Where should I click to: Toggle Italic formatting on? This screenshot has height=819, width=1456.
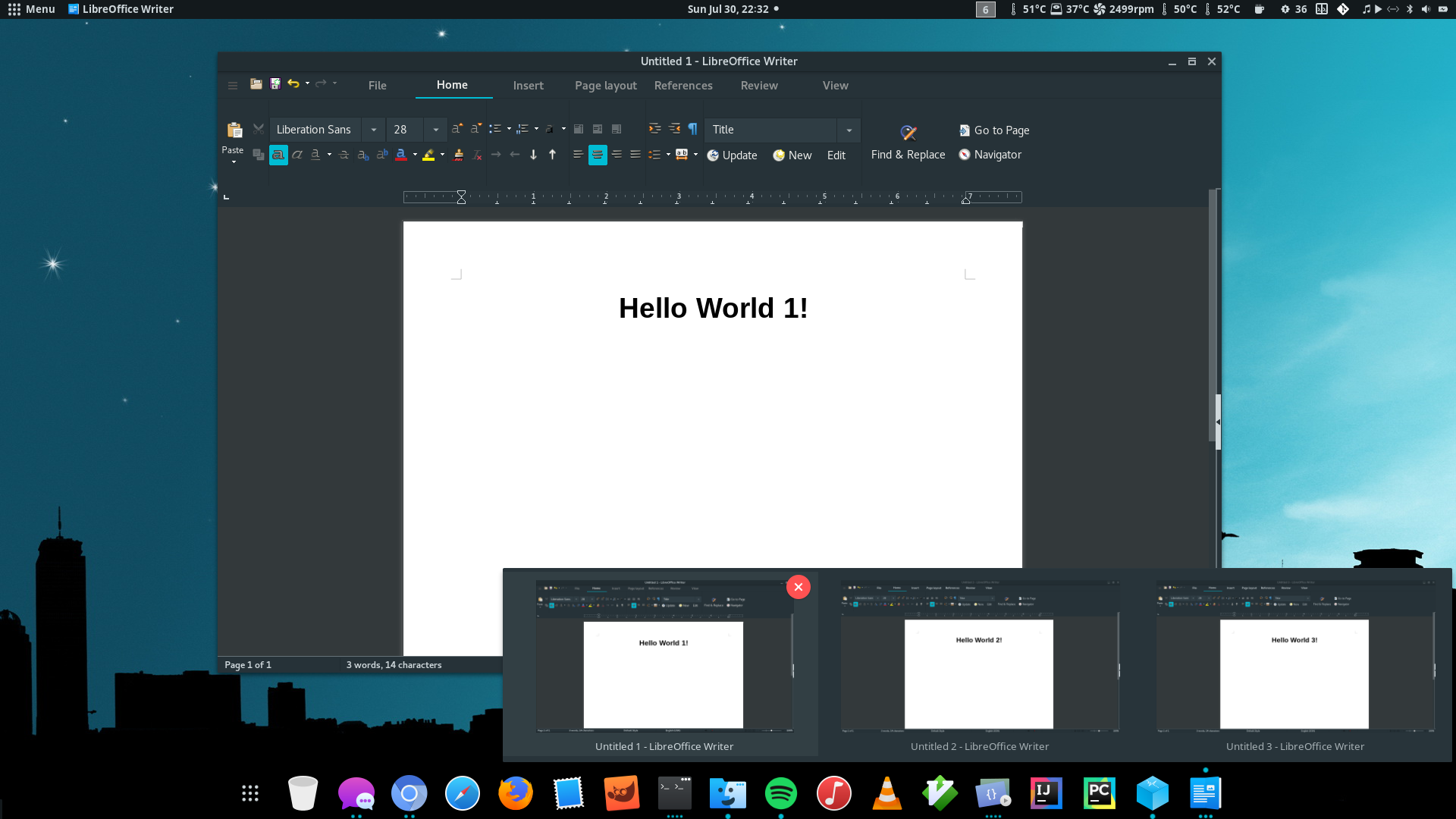pos(297,155)
